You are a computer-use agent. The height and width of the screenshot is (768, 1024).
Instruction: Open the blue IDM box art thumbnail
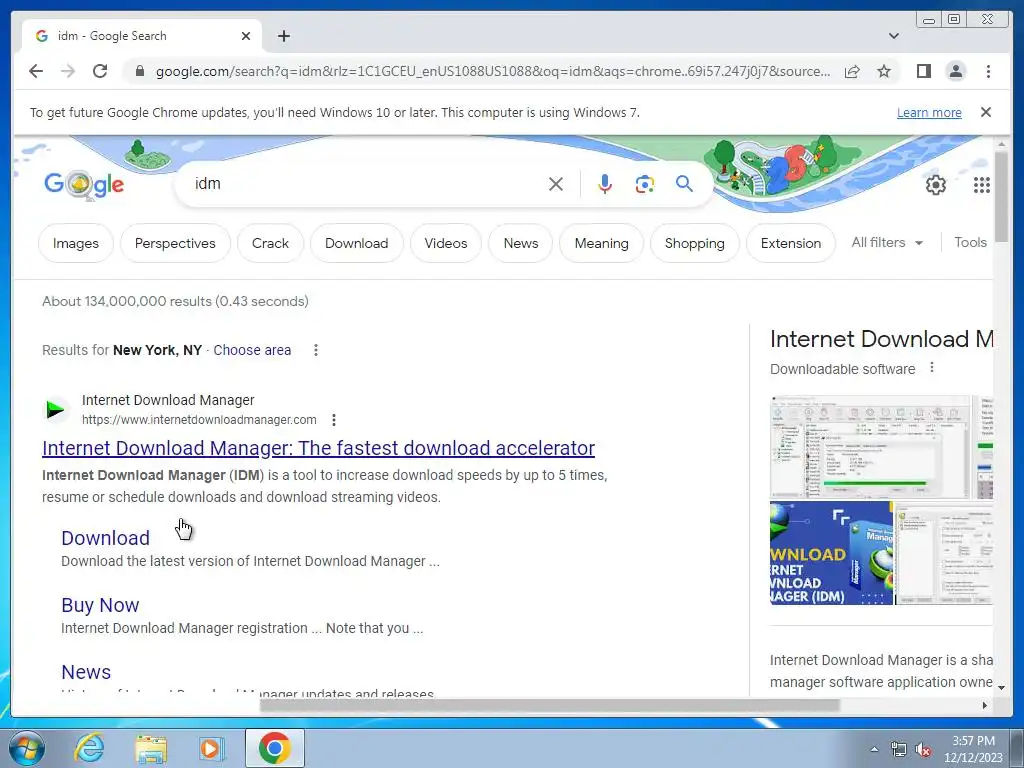(x=831, y=553)
